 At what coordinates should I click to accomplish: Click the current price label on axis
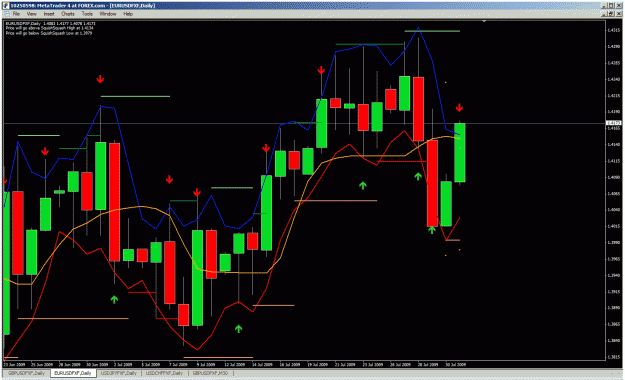(613, 123)
